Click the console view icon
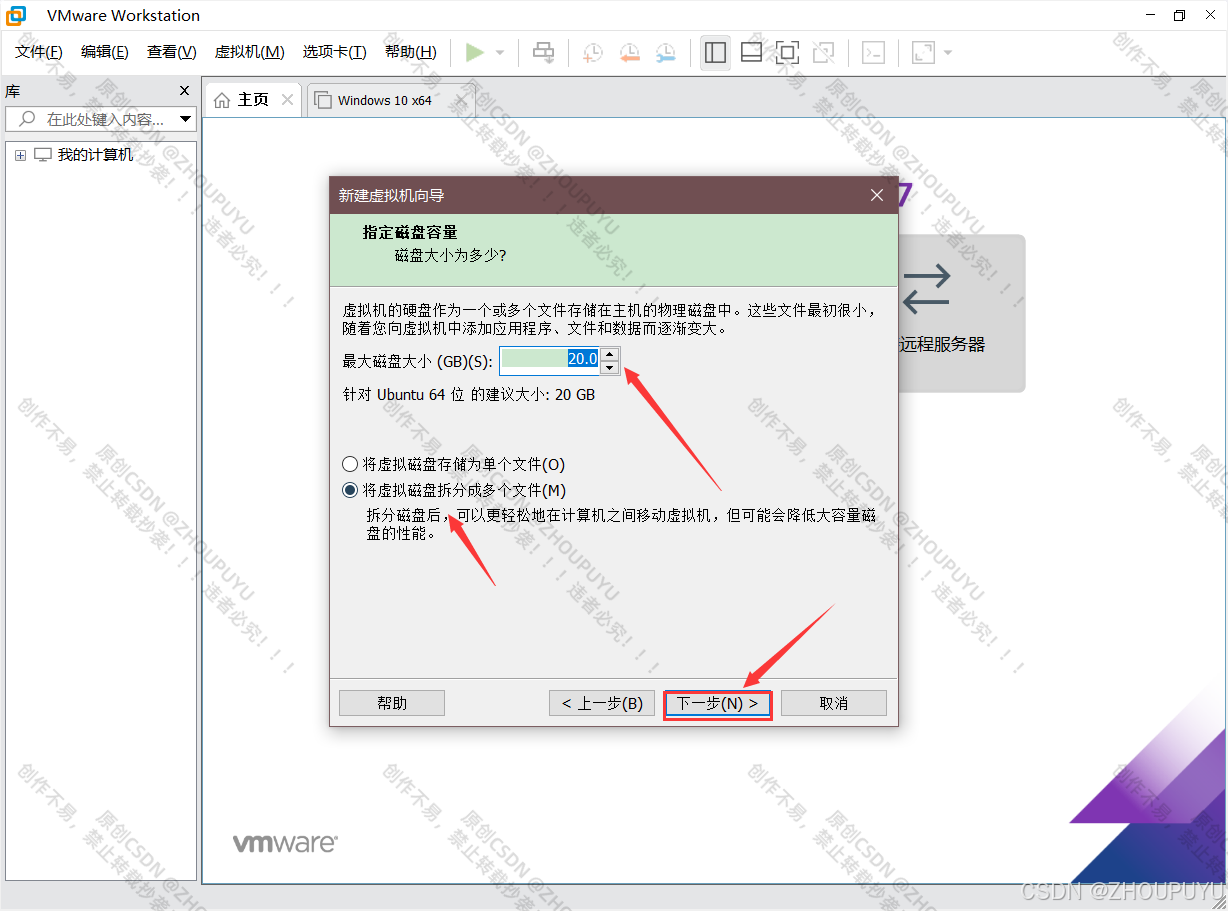 [873, 52]
